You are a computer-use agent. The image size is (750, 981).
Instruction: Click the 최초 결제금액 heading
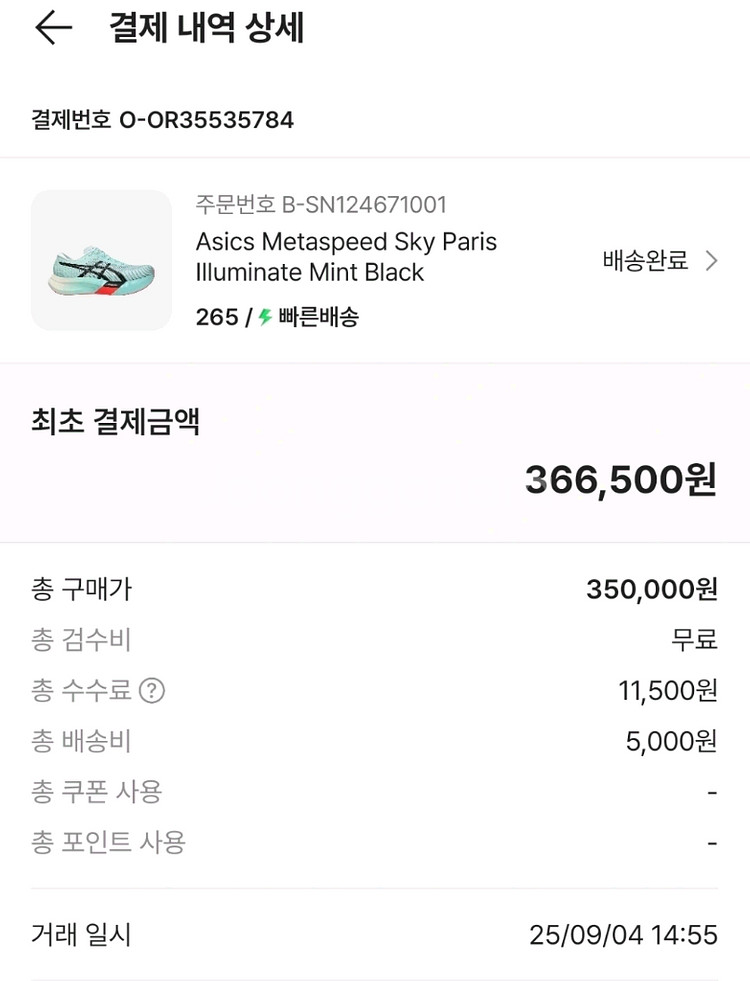tap(116, 422)
